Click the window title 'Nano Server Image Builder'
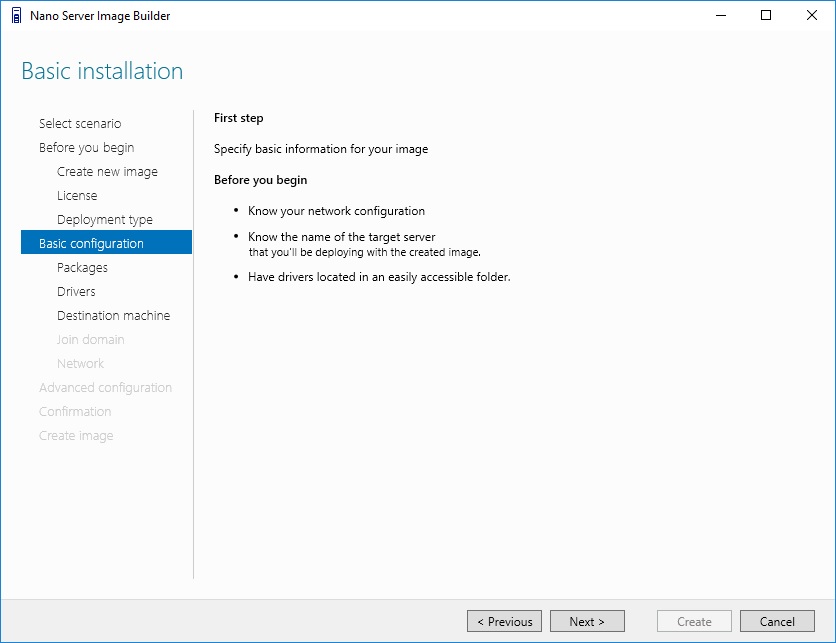Image resolution: width=836 pixels, height=643 pixels. (x=100, y=16)
